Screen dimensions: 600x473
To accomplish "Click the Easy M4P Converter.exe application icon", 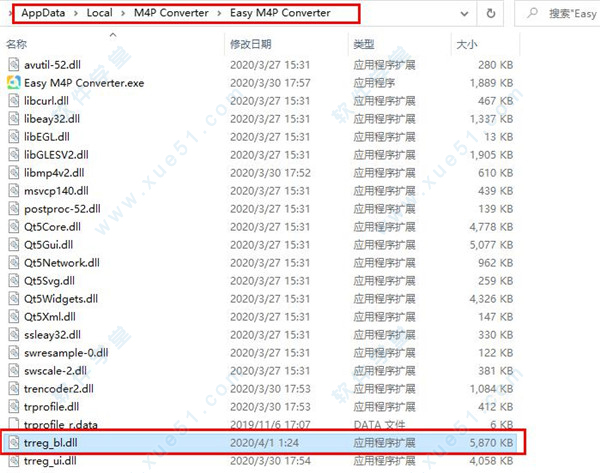I will click(x=14, y=82).
